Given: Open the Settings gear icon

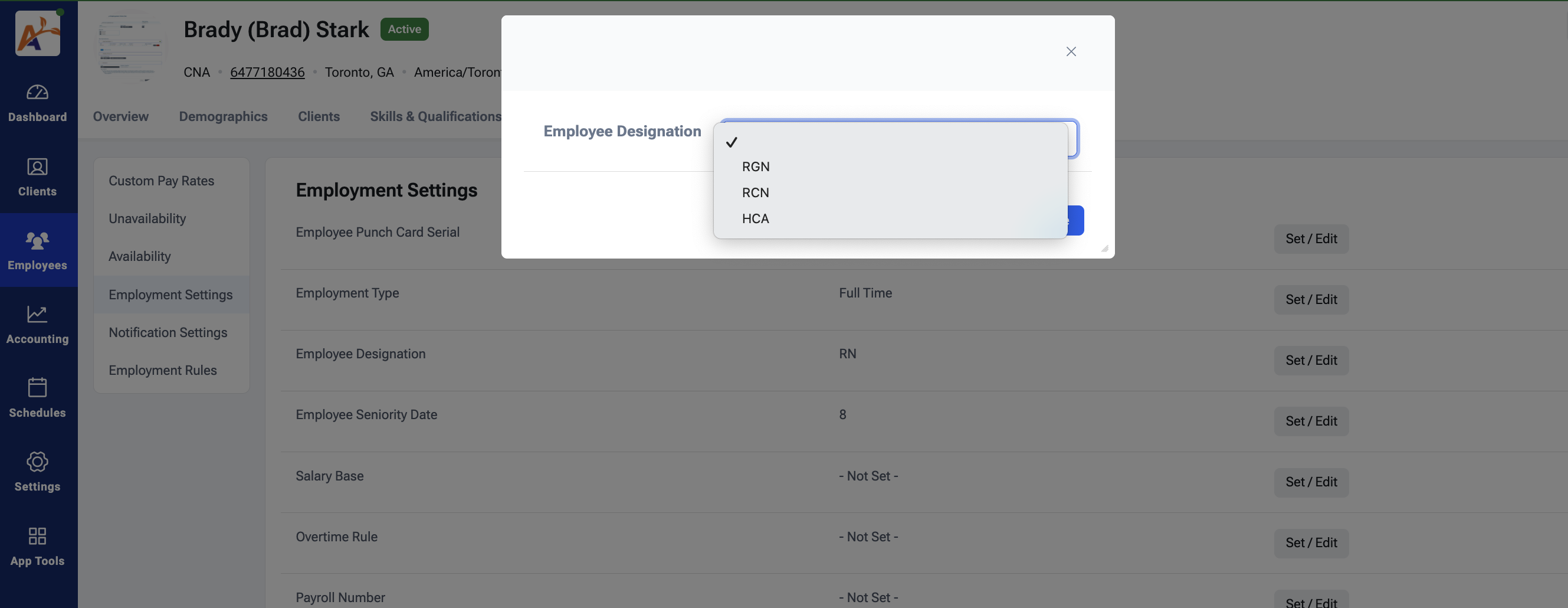Looking at the screenshot, I should [37, 462].
